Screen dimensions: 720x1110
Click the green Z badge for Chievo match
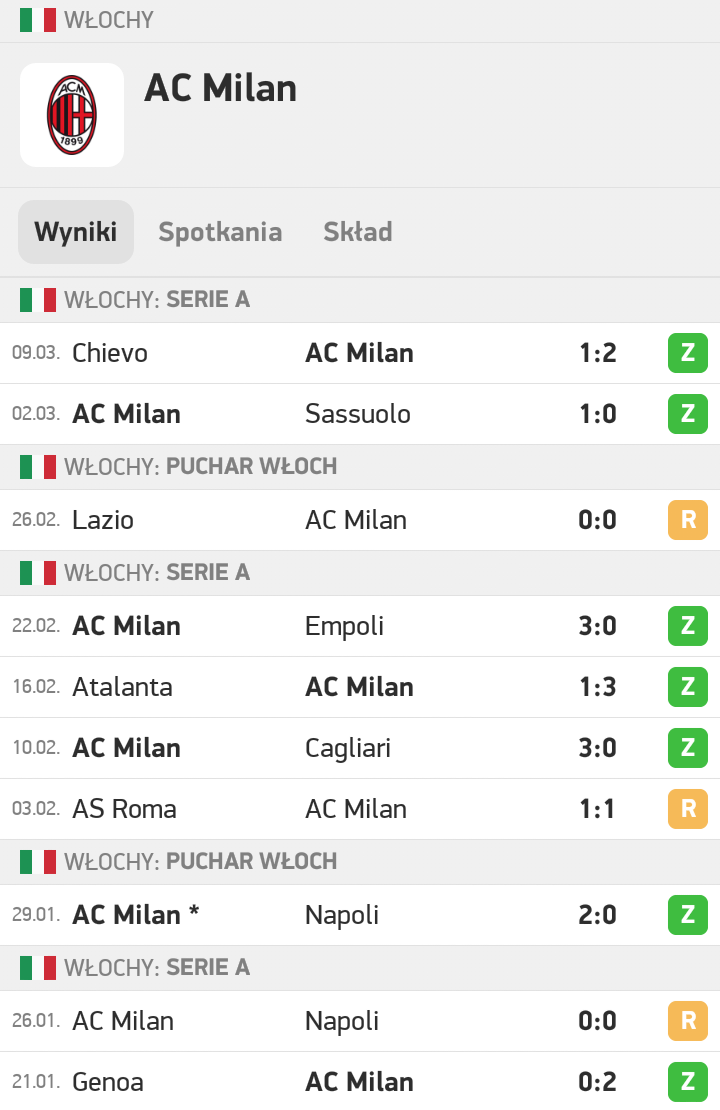(687, 353)
